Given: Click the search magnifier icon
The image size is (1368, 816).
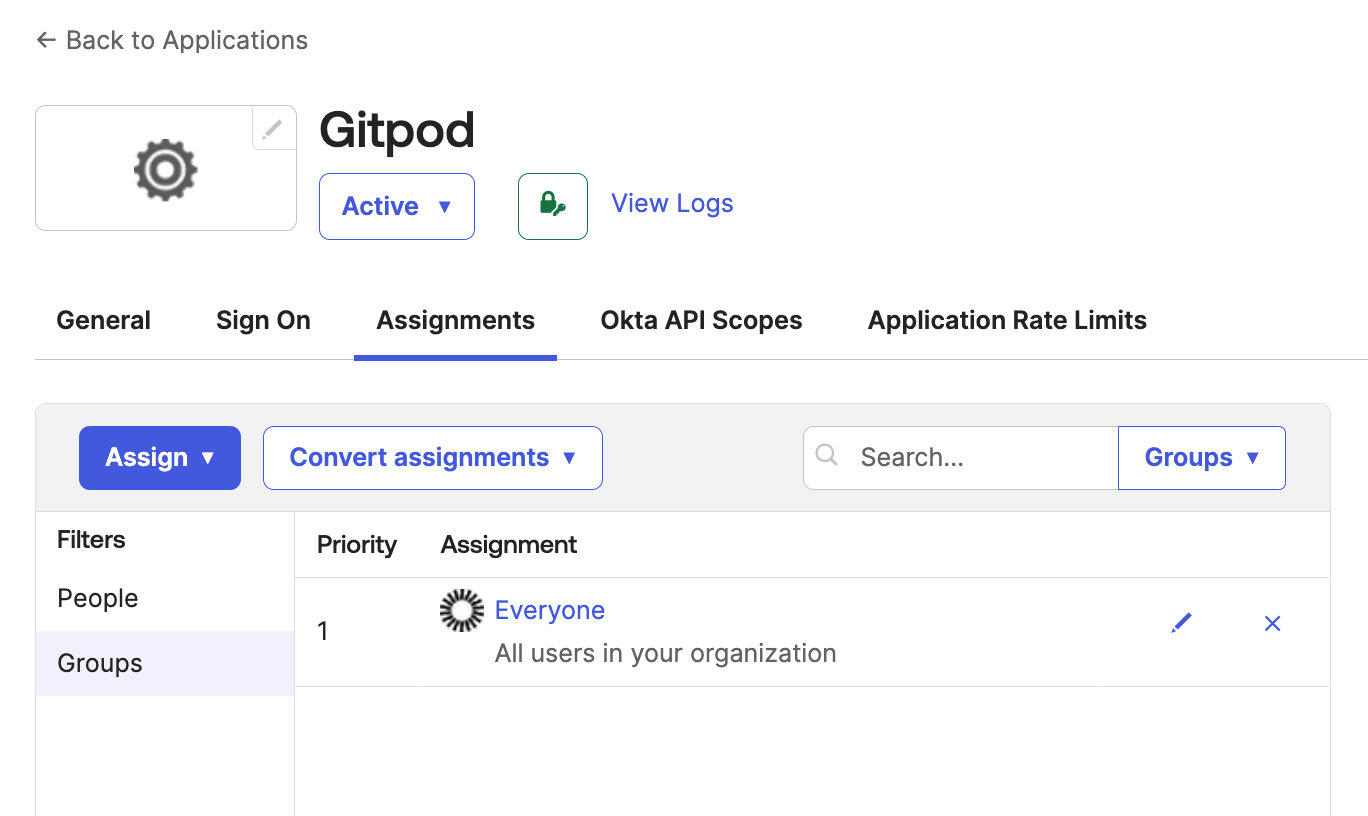Looking at the screenshot, I should [827, 456].
